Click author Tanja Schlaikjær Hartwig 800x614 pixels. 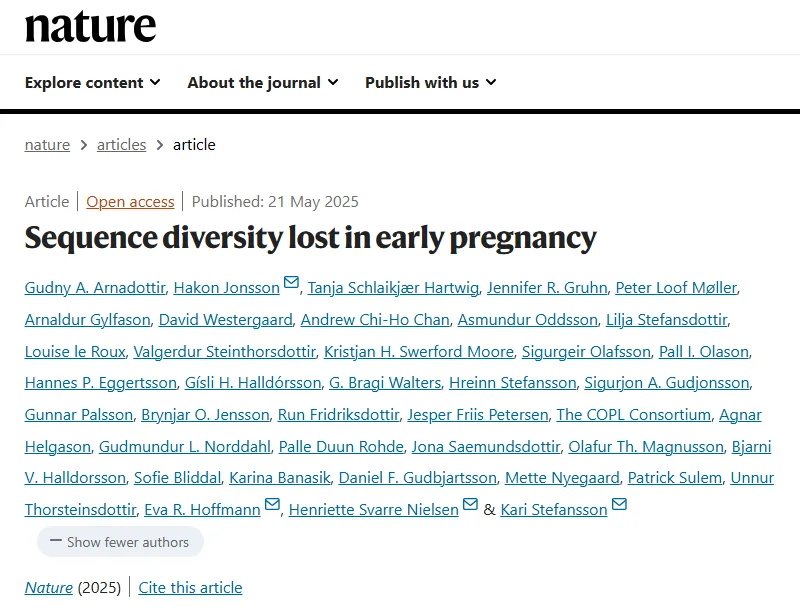(x=392, y=288)
